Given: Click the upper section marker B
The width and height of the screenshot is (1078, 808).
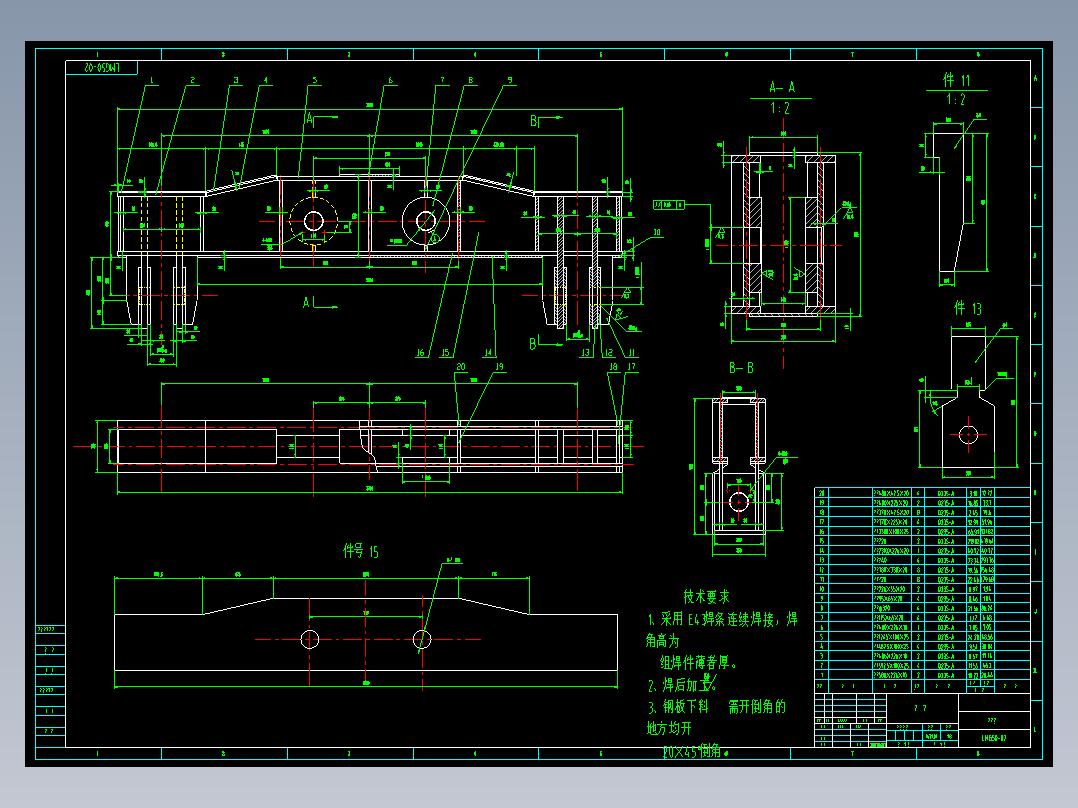Looking at the screenshot, I should pyautogui.click(x=533, y=121).
